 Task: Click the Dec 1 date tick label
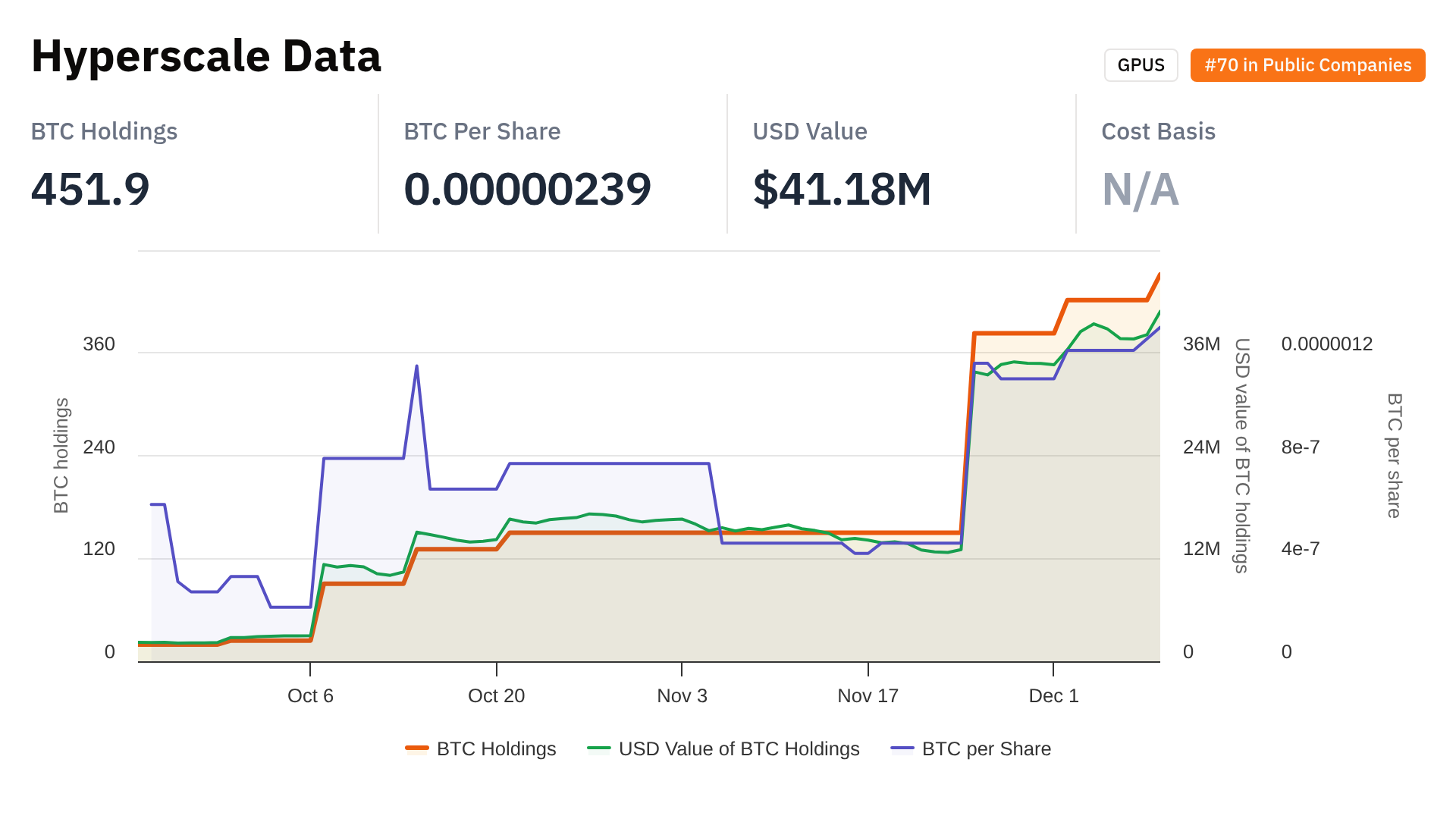coord(1053,695)
